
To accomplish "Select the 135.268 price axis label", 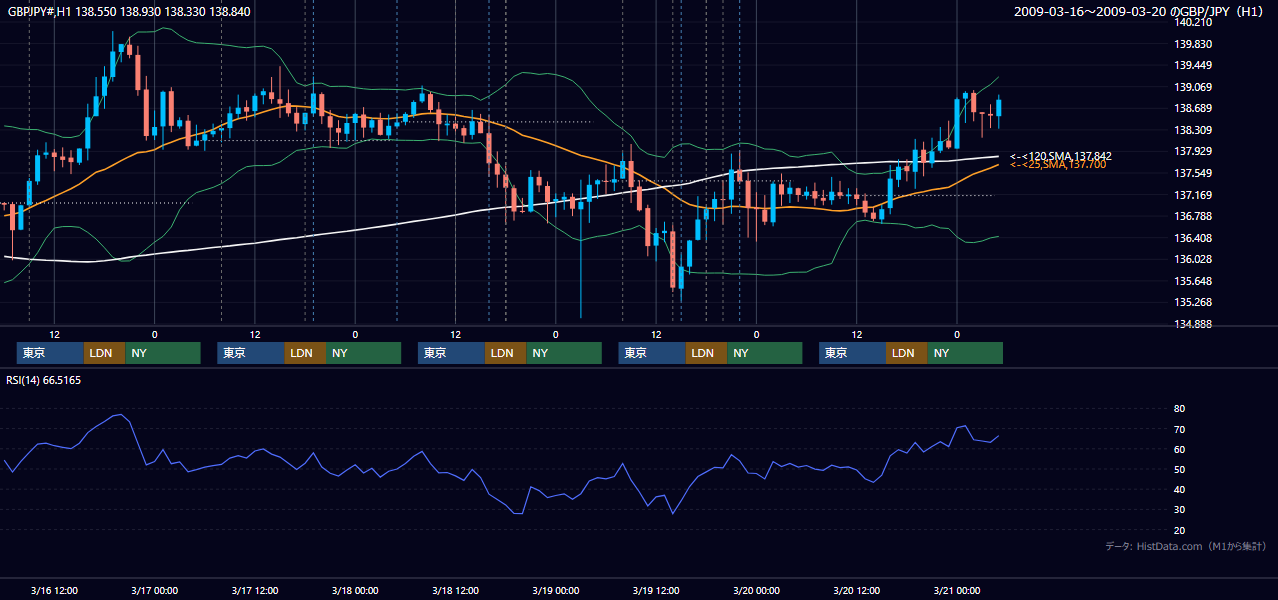I will 1194,302.
